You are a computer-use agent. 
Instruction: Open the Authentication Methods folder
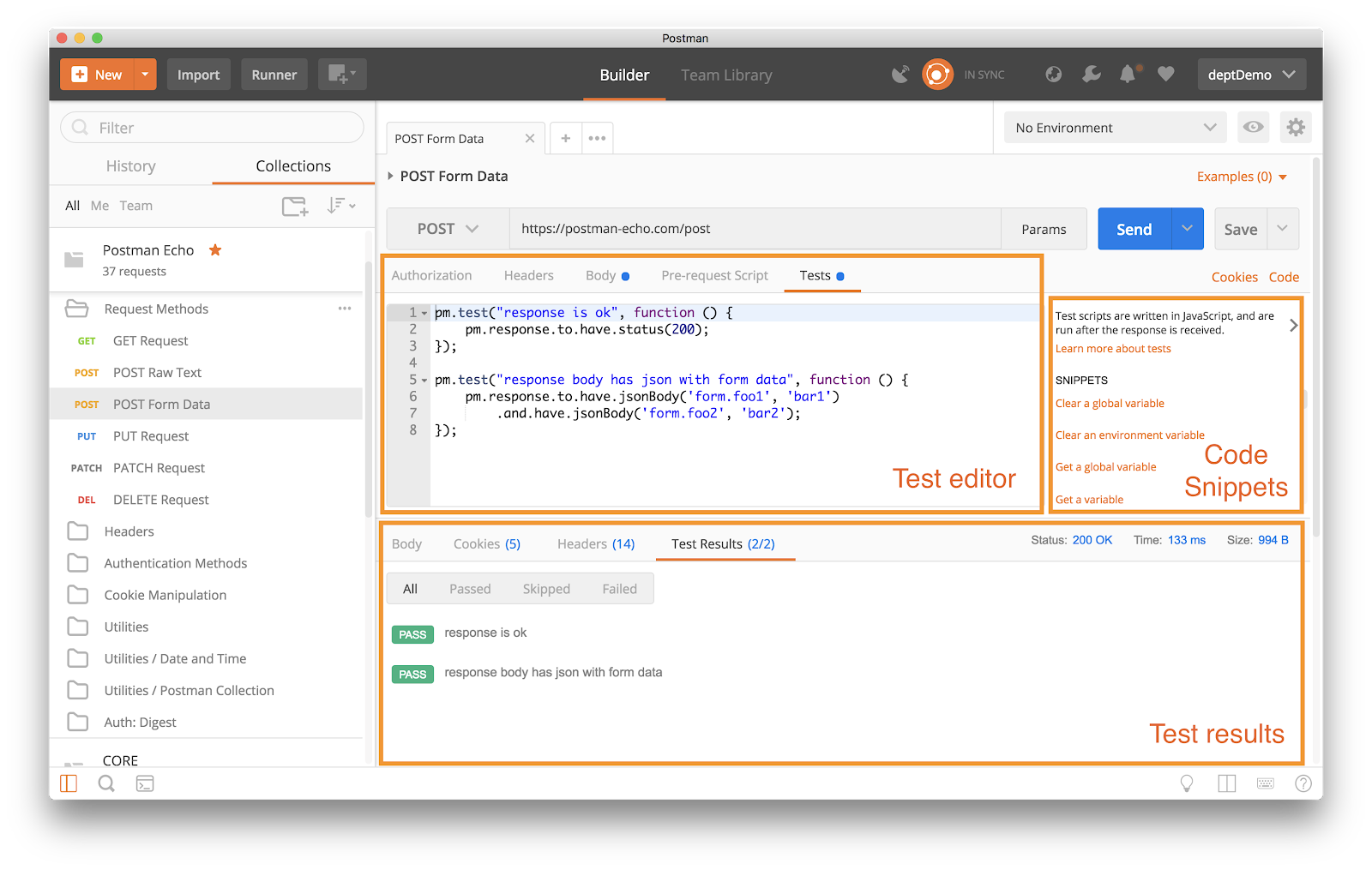tap(175, 563)
